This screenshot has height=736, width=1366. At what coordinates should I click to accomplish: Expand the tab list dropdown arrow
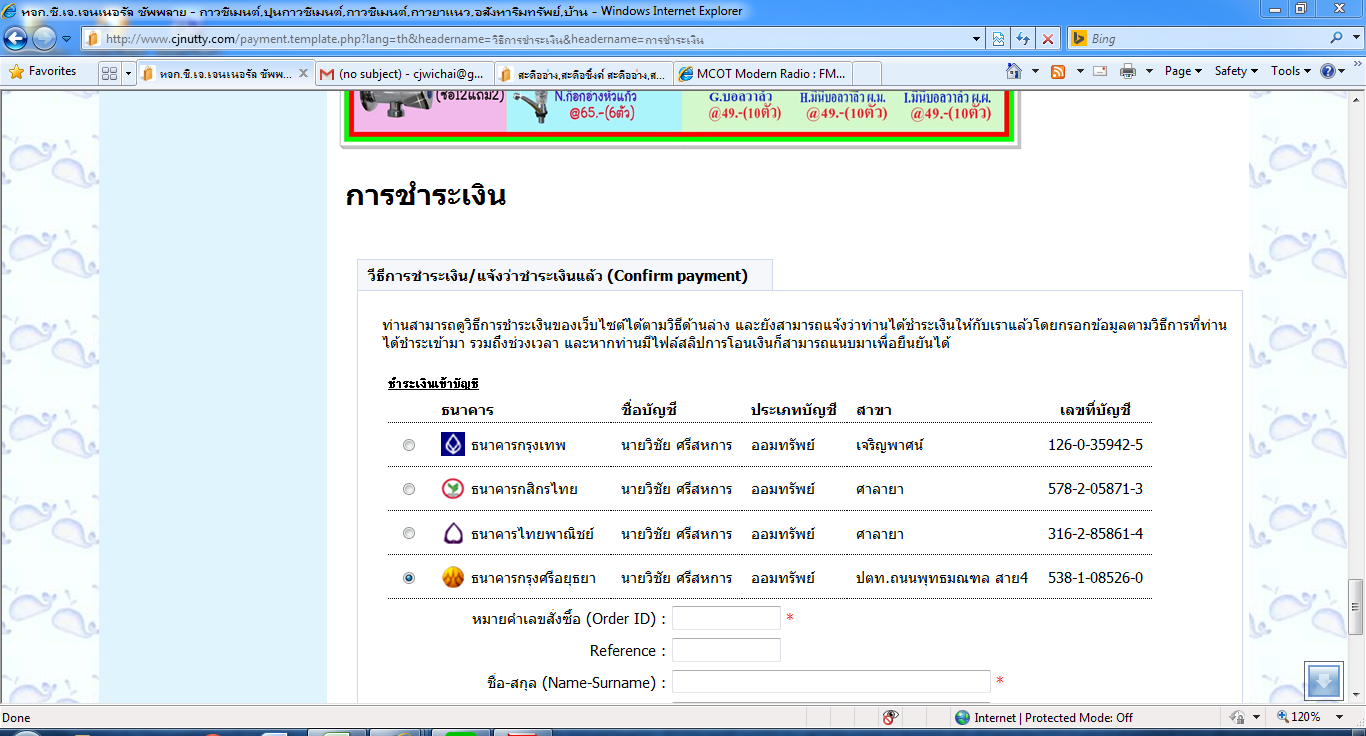coord(128,73)
